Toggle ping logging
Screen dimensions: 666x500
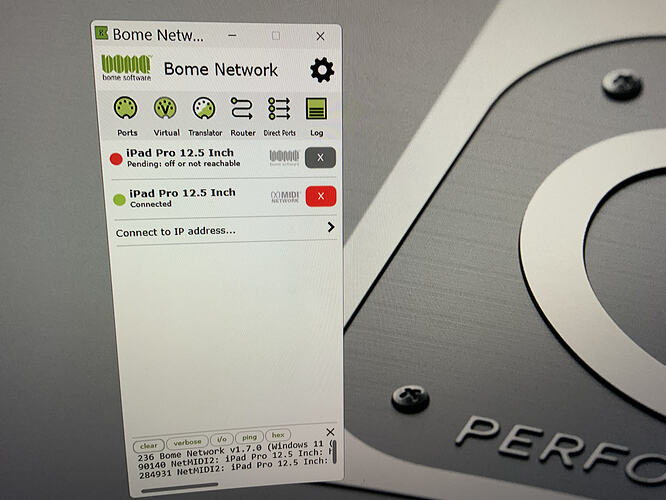click(x=249, y=437)
